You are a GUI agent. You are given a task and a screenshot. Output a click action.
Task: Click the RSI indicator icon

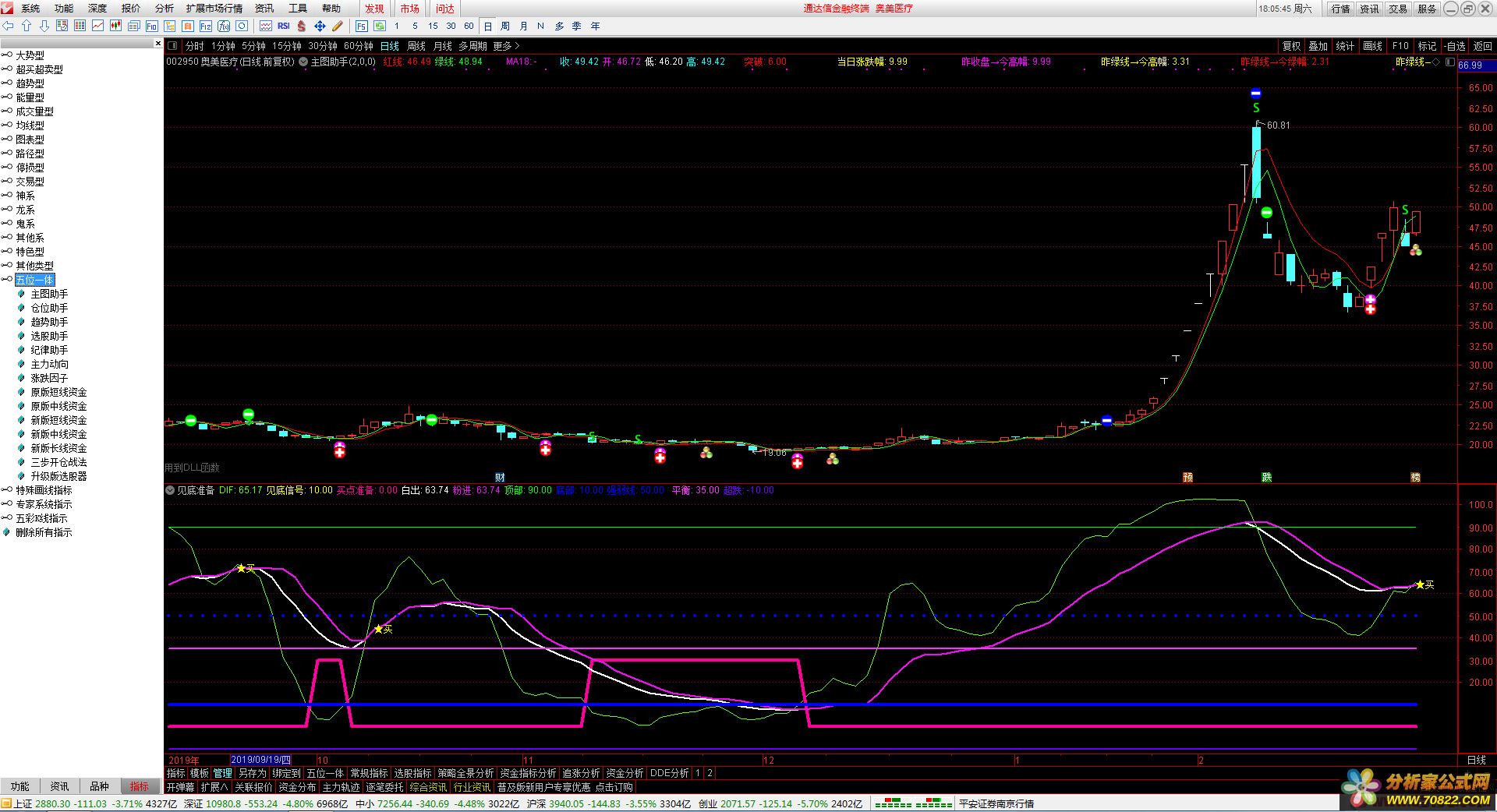click(x=284, y=26)
